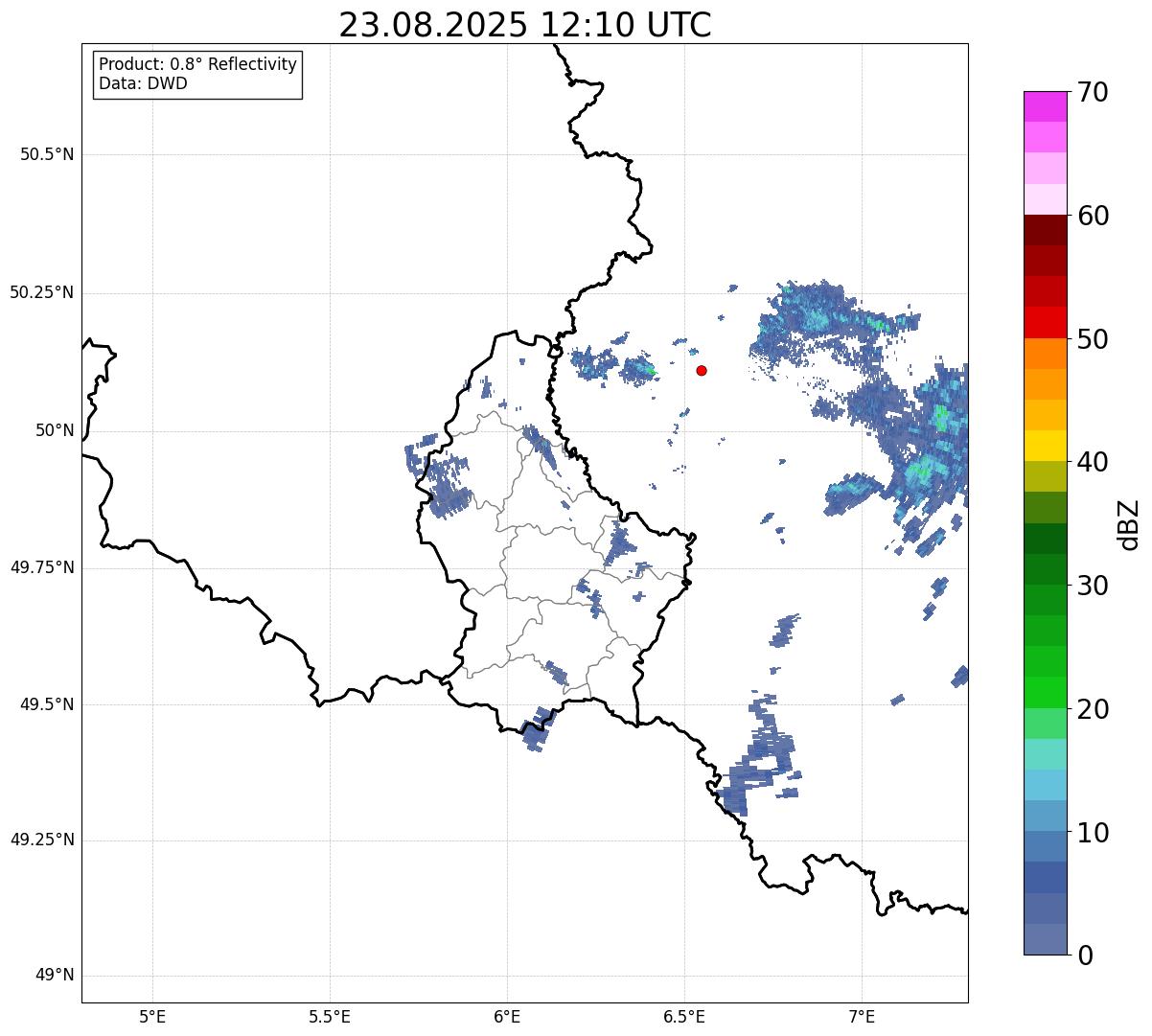Click the "Product: 0.8° Reflectivity" text line
This screenshot has height=1036, width=1152.
click(x=198, y=64)
